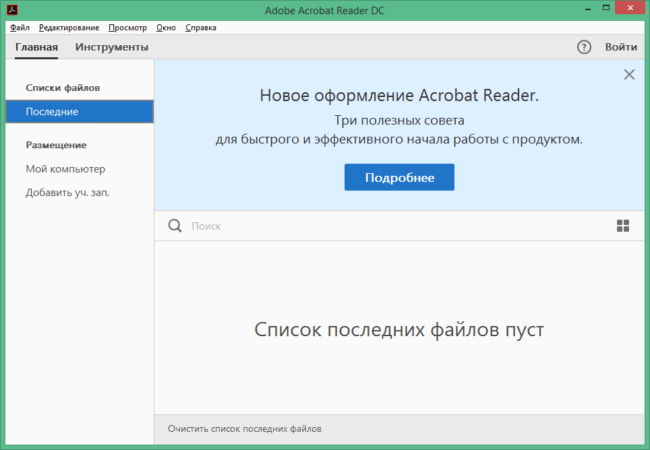
Task: Click the magnifier search icon
Action: 175,226
